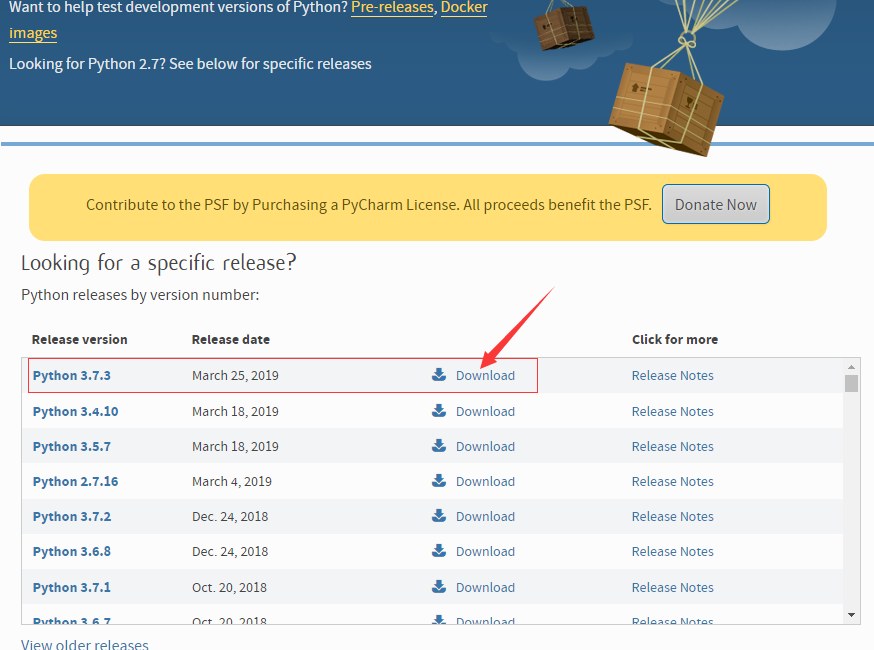Open Python 3.7.1 release page
Screen dimensions: 874x650
[x=72, y=588]
